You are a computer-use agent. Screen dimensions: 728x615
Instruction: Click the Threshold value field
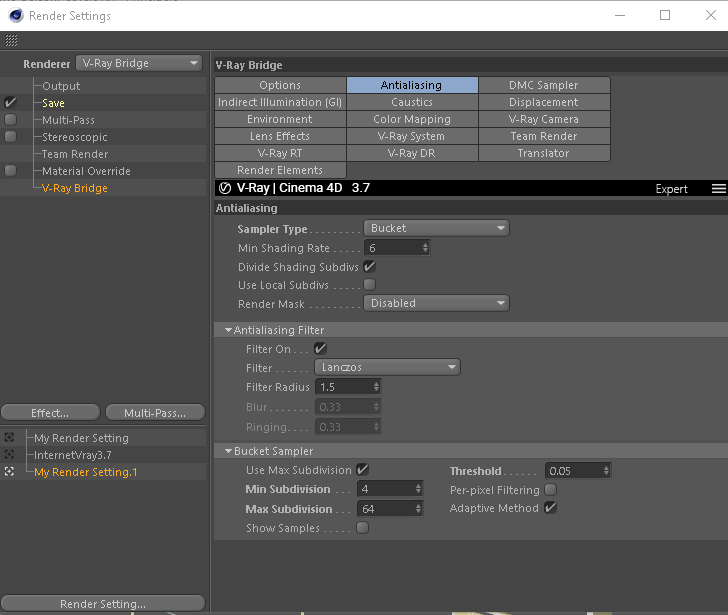click(574, 471)
